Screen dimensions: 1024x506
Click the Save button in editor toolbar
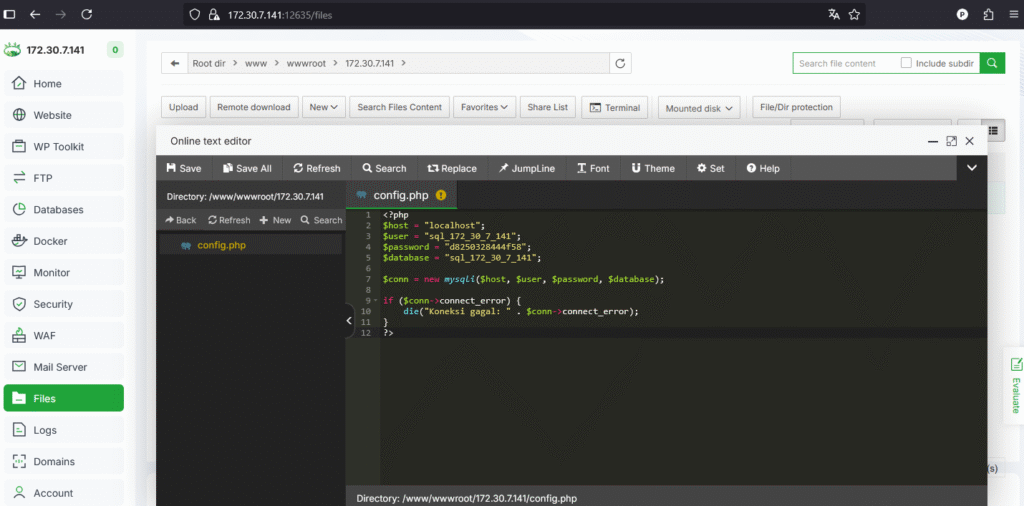coord(184,168)
